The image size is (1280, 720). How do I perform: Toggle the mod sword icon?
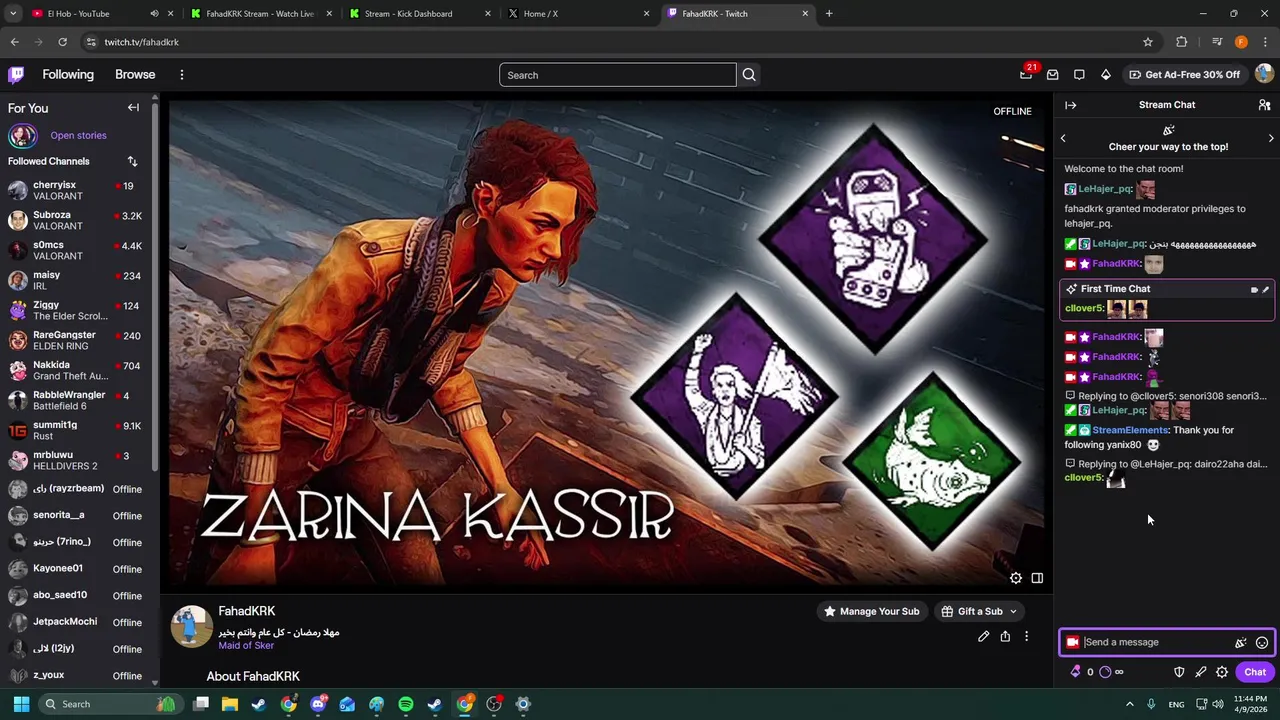[1201, 672]
